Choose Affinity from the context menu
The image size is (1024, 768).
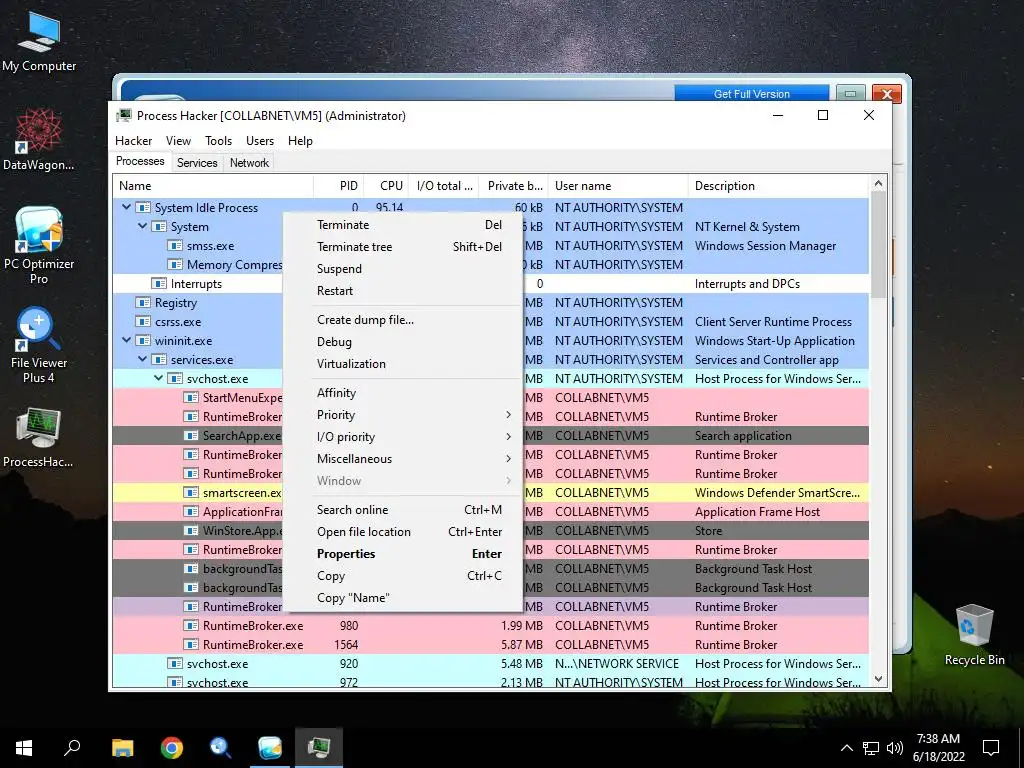404,393
